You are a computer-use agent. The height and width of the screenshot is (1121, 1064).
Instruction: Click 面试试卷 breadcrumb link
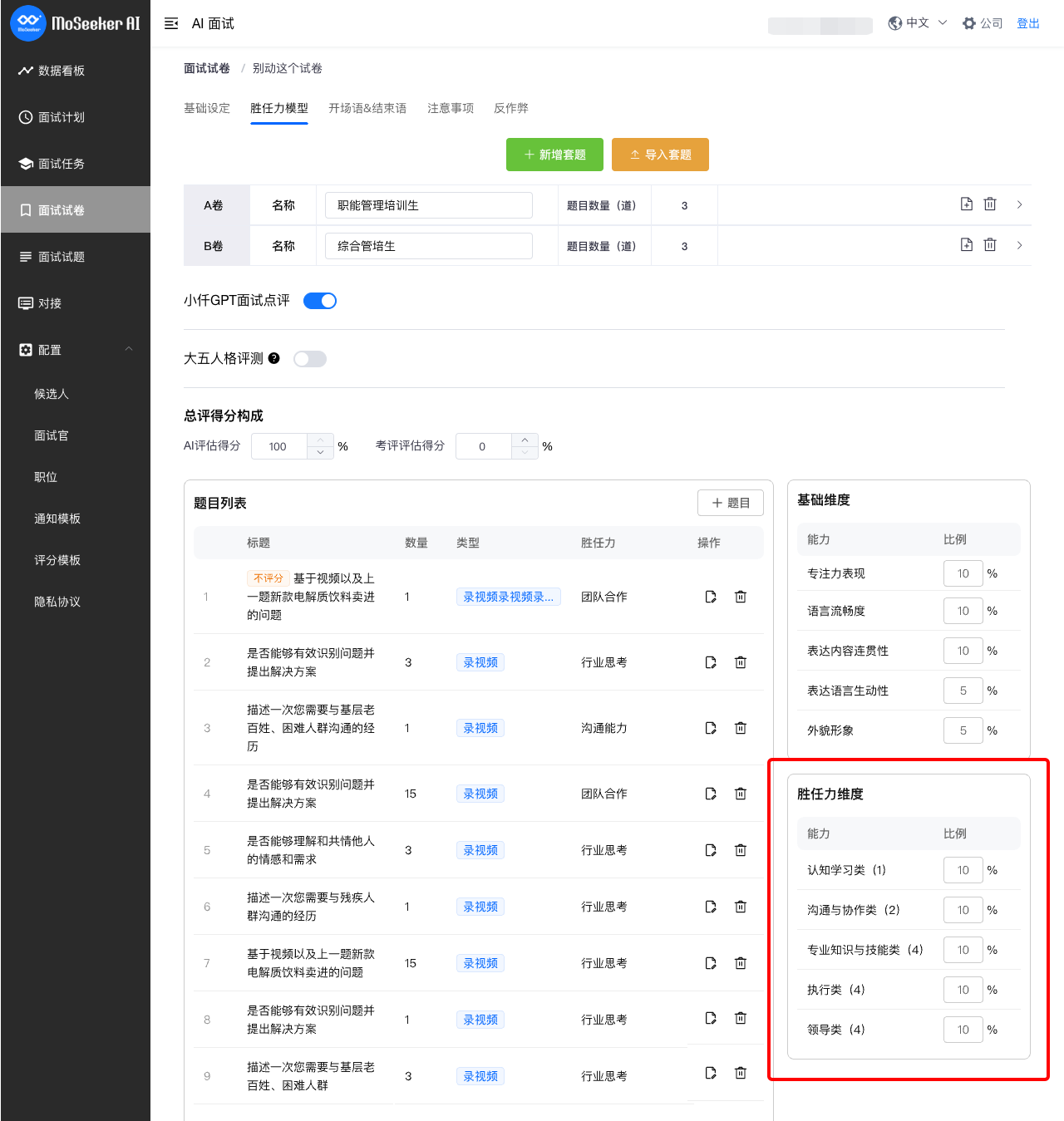[x=207, y=68]
